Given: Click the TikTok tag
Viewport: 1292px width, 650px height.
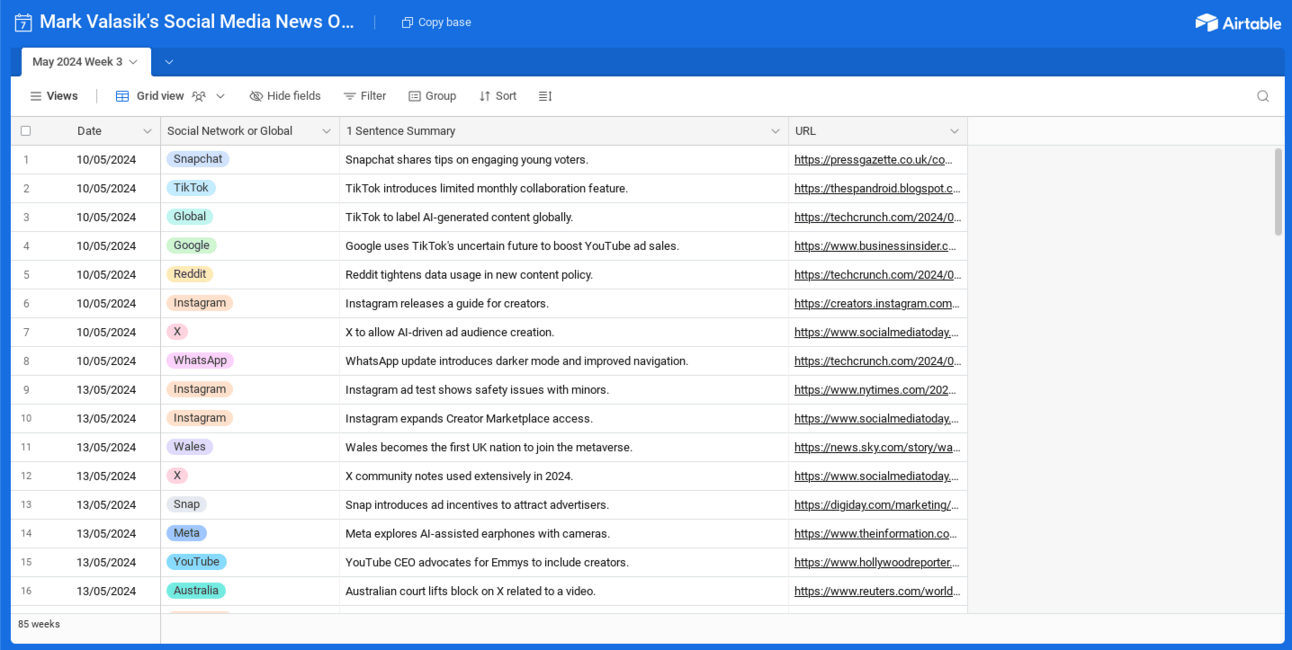Looking at the screenshot, I should (x=191, y=188).
